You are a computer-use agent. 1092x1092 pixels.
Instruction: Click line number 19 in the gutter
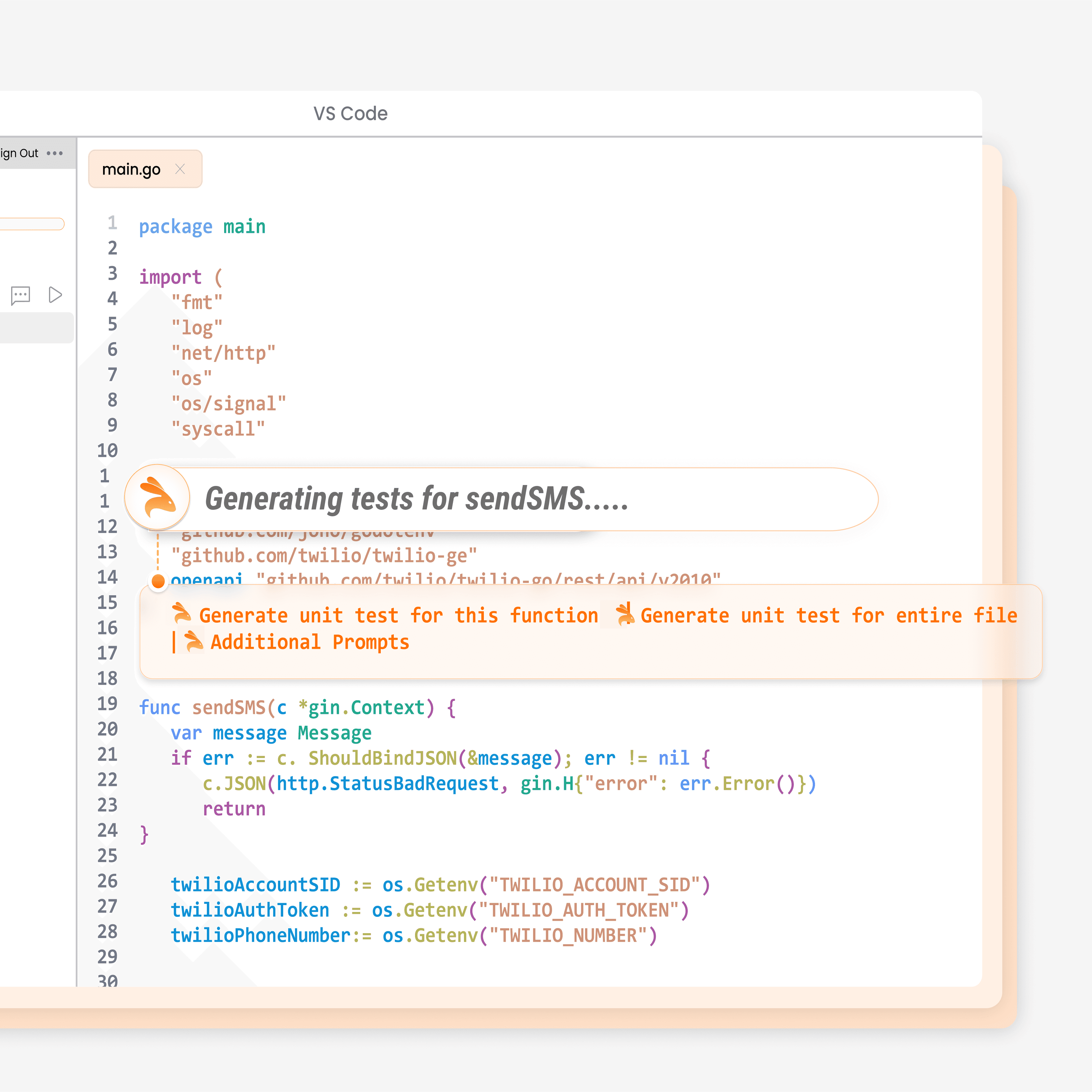107,704
